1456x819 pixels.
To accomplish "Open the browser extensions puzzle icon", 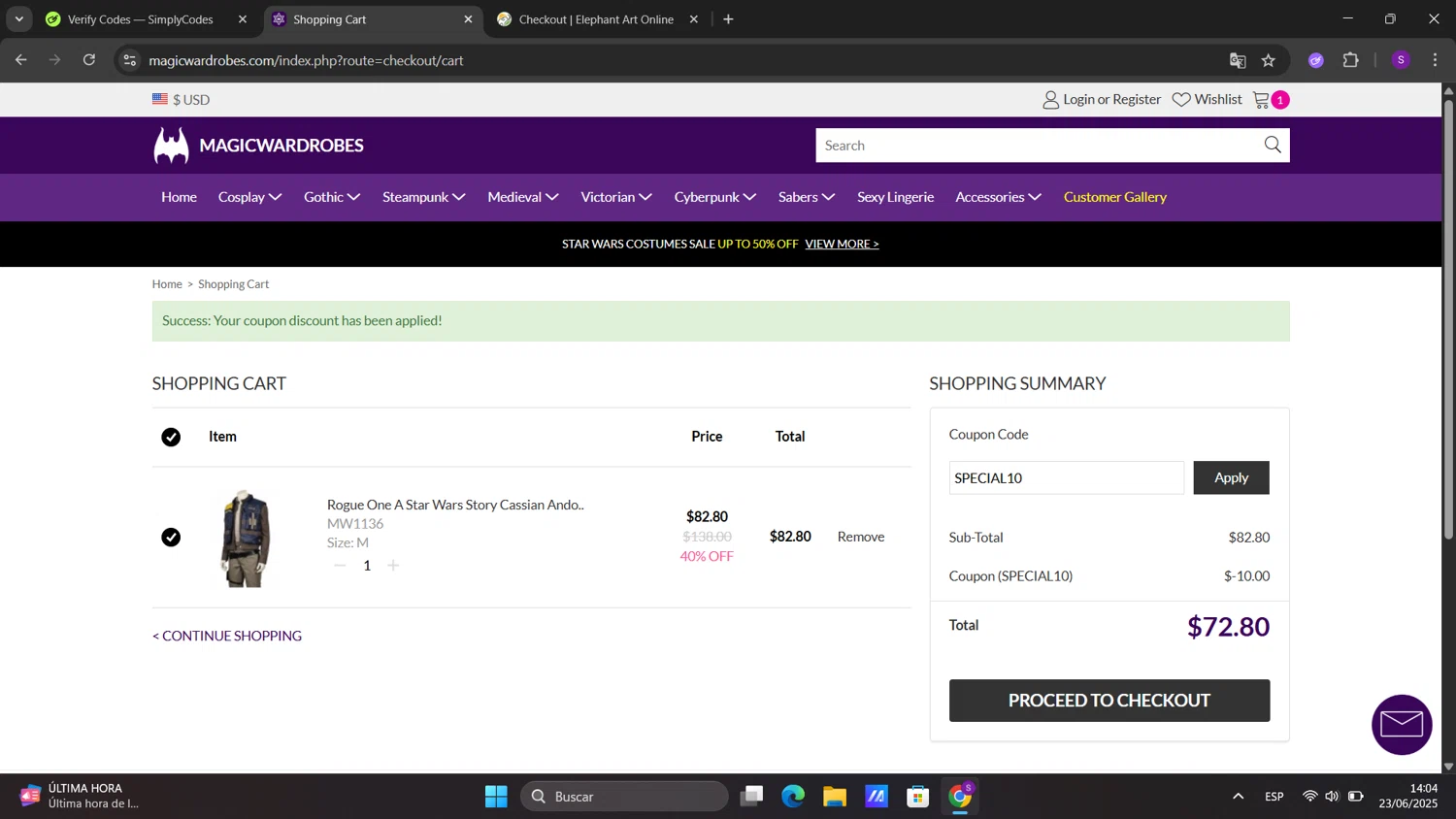I will tap(1350, 60).
